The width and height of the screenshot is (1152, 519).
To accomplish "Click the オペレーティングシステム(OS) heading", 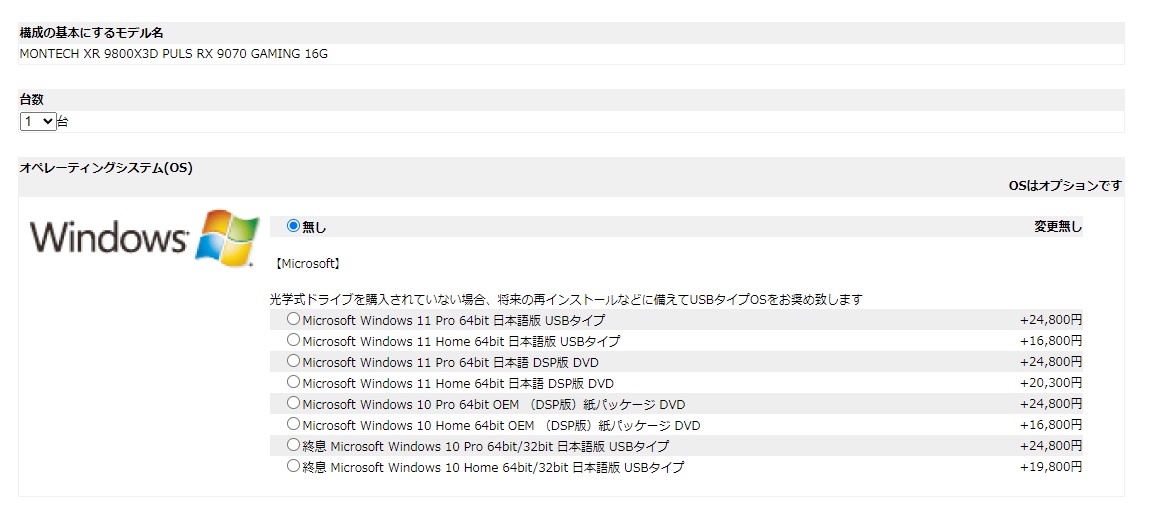I will [106, 168].
